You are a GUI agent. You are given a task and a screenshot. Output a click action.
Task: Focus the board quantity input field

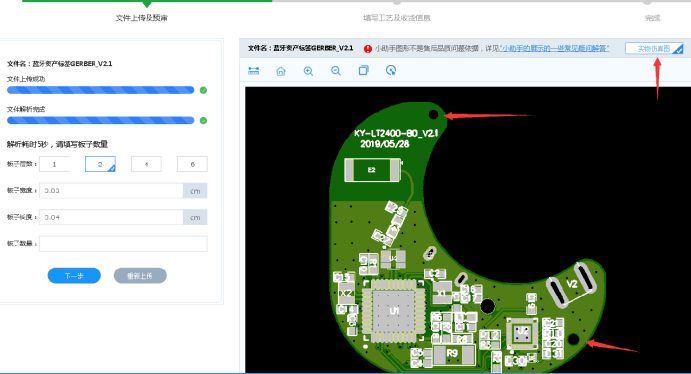coord(123,244)
